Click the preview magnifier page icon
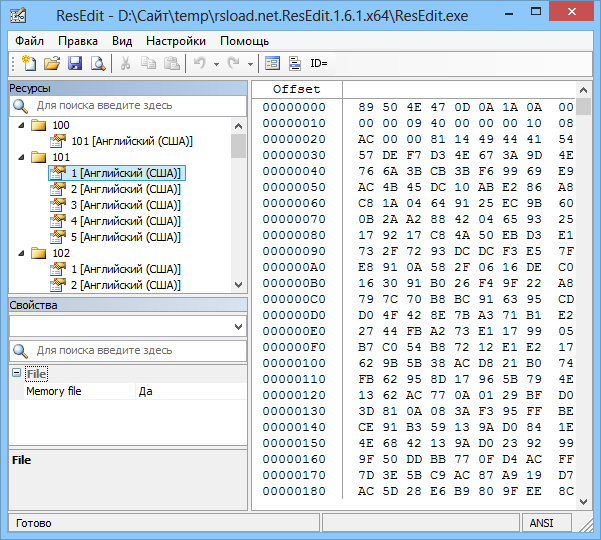This screenshot has height=540, width=601. 98,63
